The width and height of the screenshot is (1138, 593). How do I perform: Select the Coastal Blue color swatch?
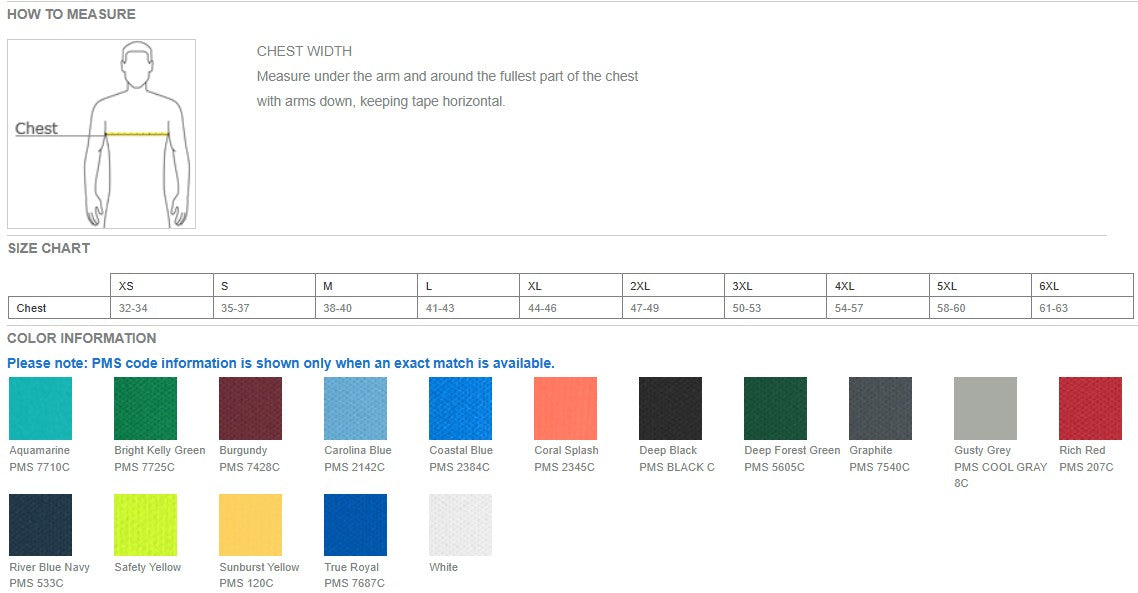pos(460,408)
